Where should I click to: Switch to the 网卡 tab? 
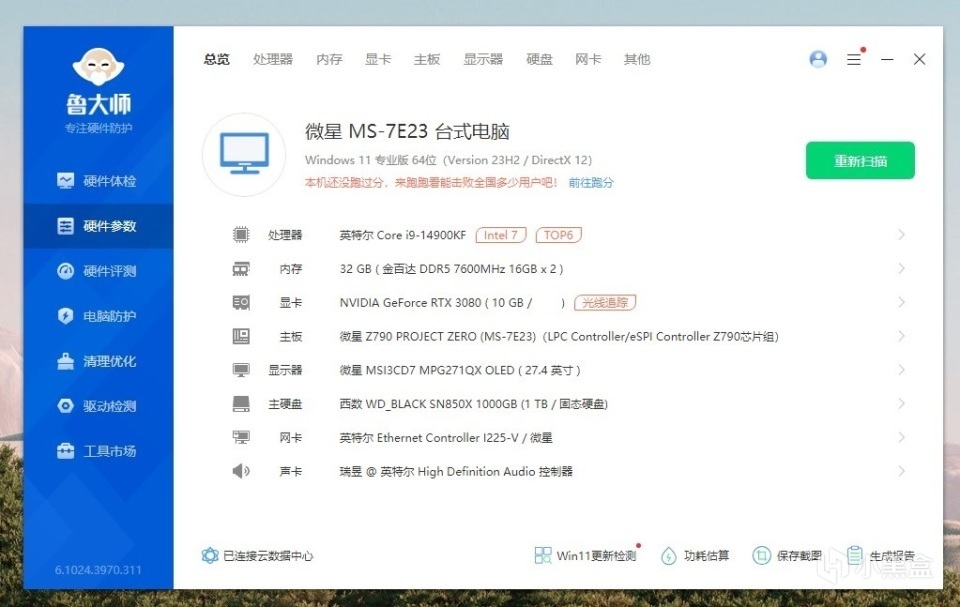[588, 59]
